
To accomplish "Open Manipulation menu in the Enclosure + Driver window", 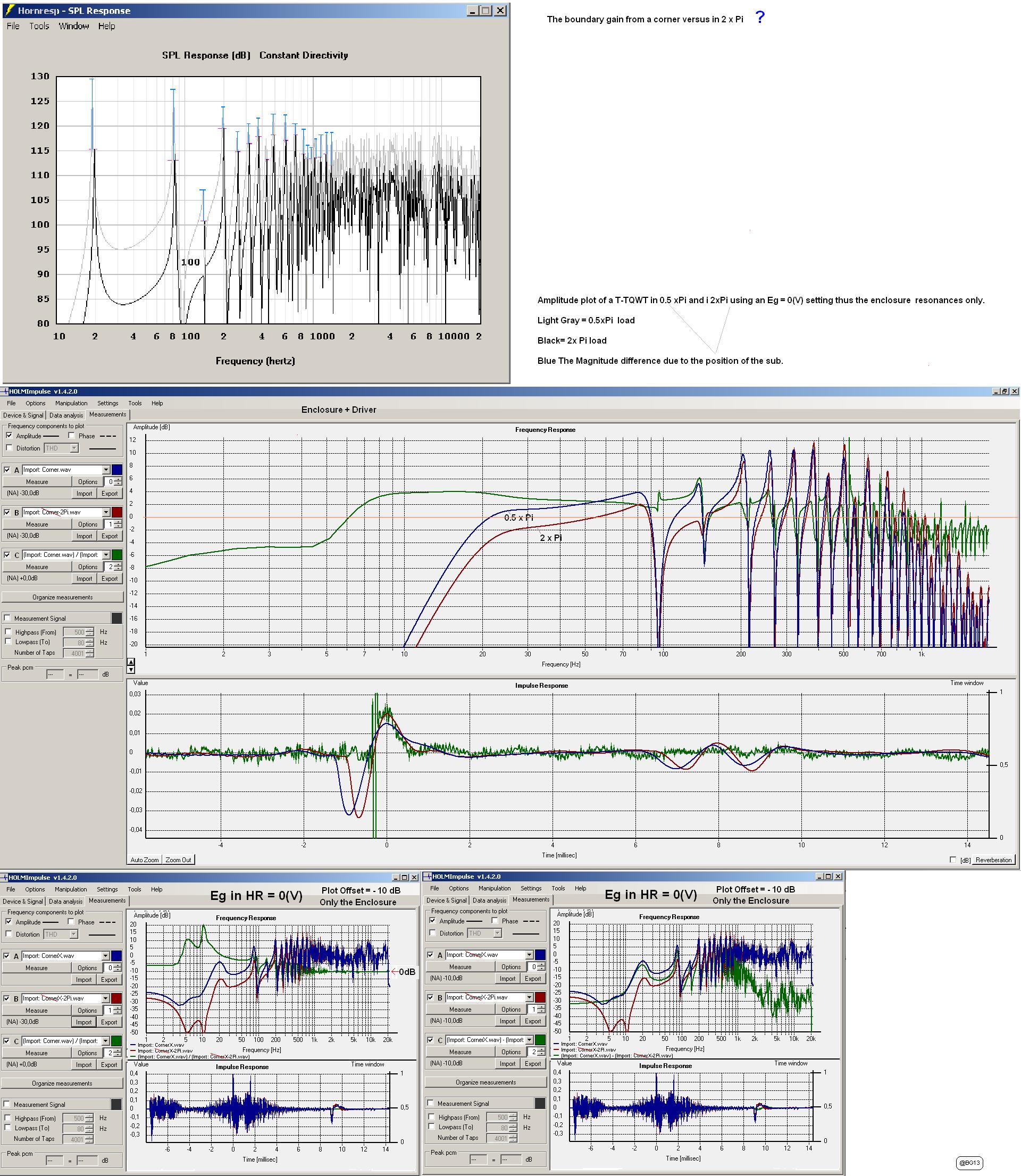I will point(71,403).
